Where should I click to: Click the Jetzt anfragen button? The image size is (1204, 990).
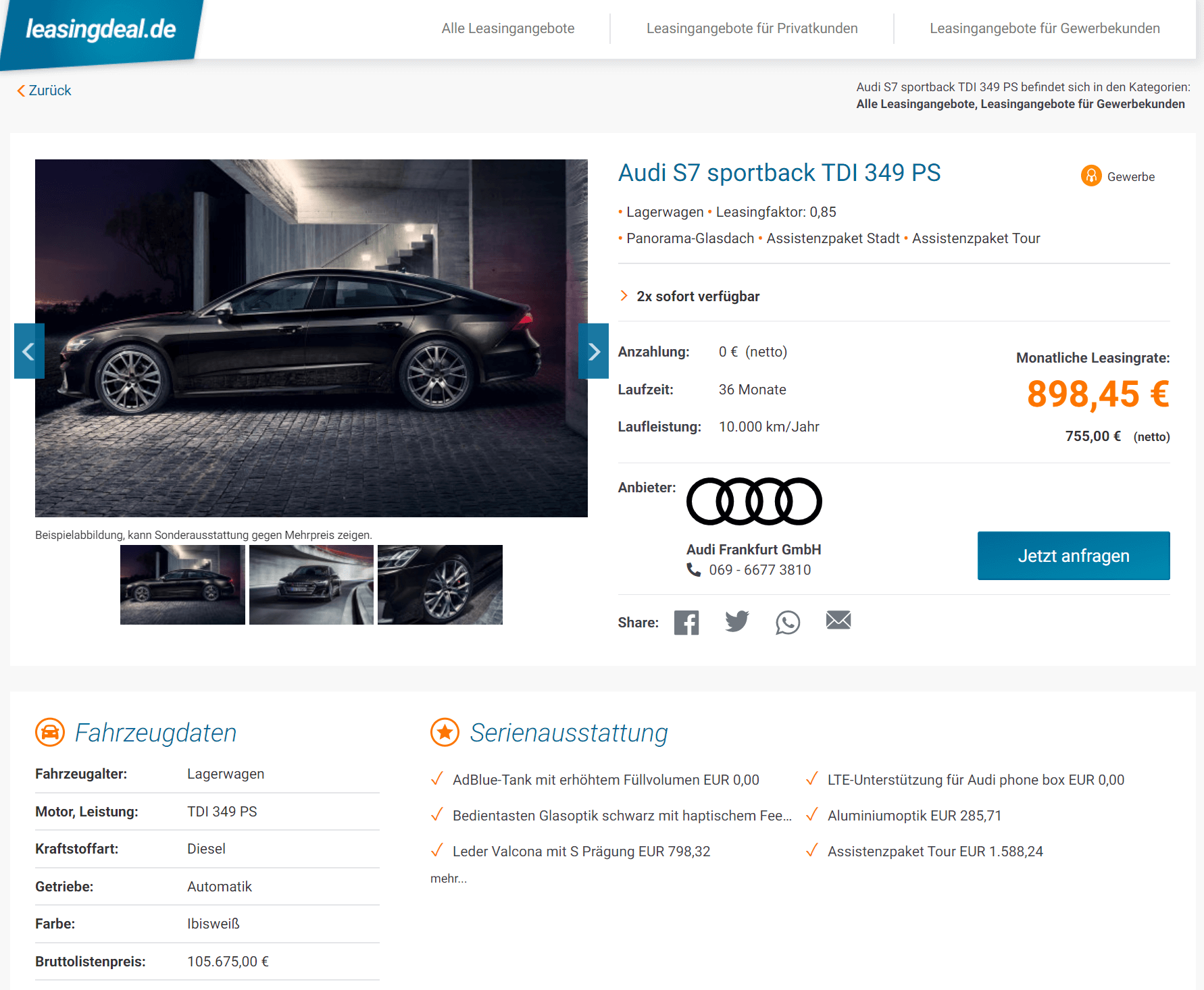[1074, 556]
